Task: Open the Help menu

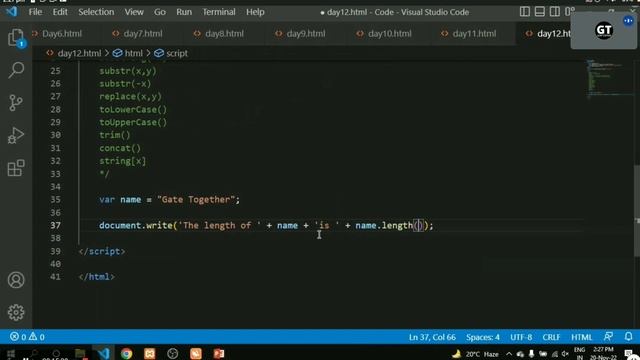Action: point(255,12)
